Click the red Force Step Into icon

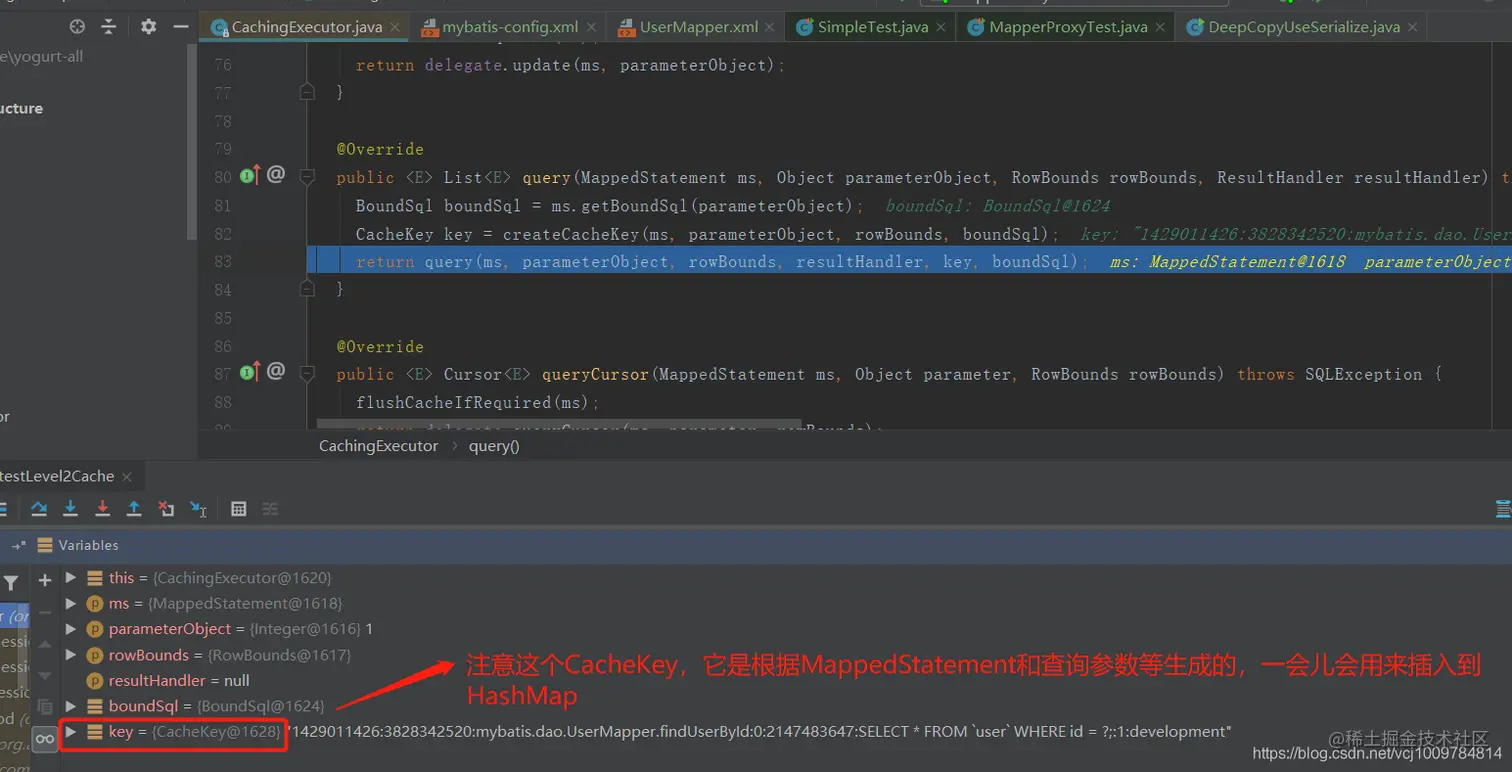pos(102,509)
